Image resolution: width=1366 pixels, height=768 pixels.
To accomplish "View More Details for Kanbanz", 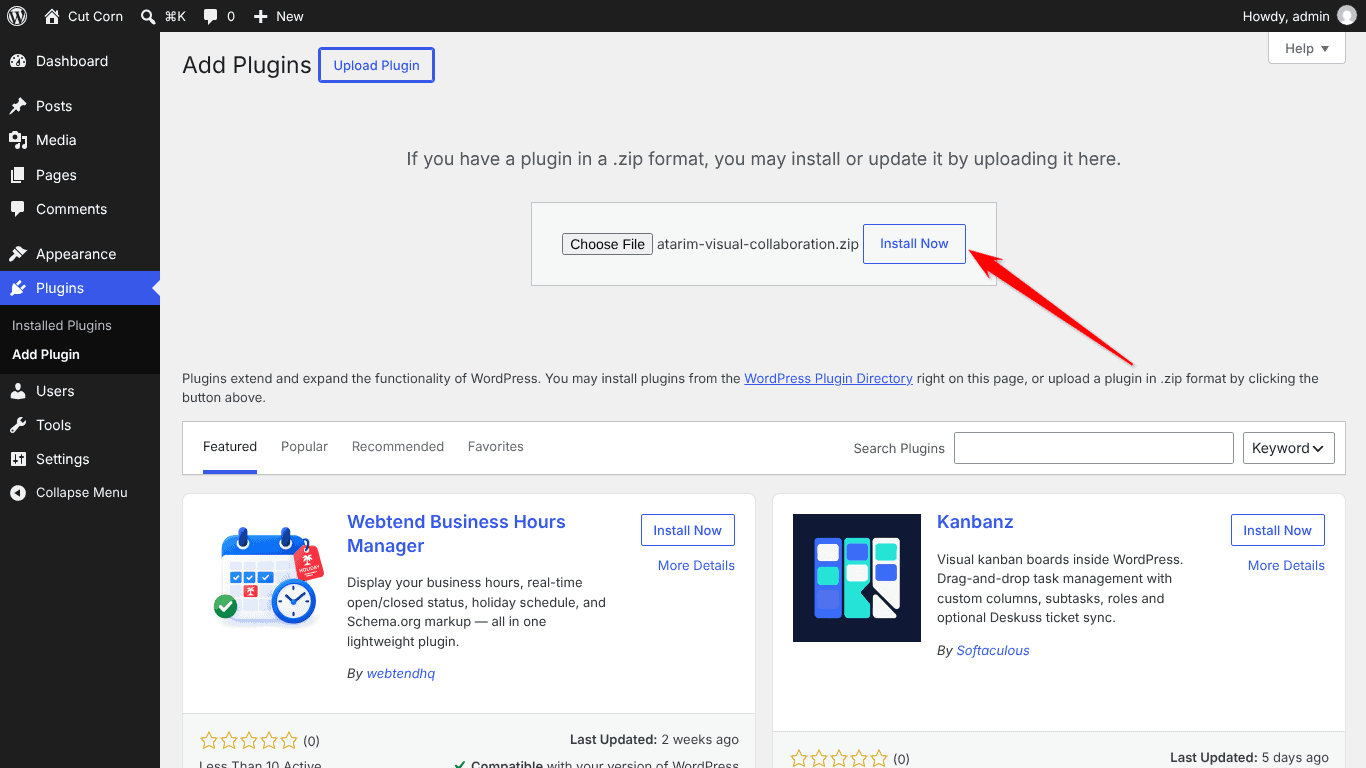I will point(1286,565).
